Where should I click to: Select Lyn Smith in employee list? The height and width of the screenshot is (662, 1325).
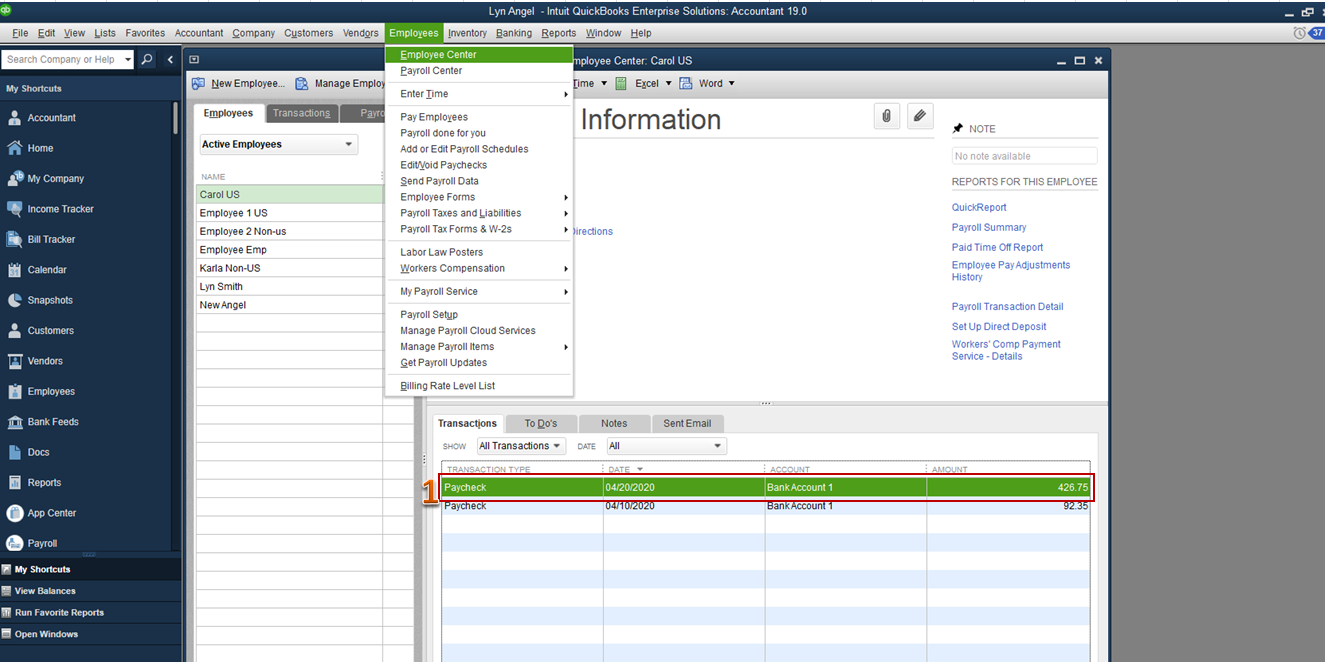(x=221, y=286)
